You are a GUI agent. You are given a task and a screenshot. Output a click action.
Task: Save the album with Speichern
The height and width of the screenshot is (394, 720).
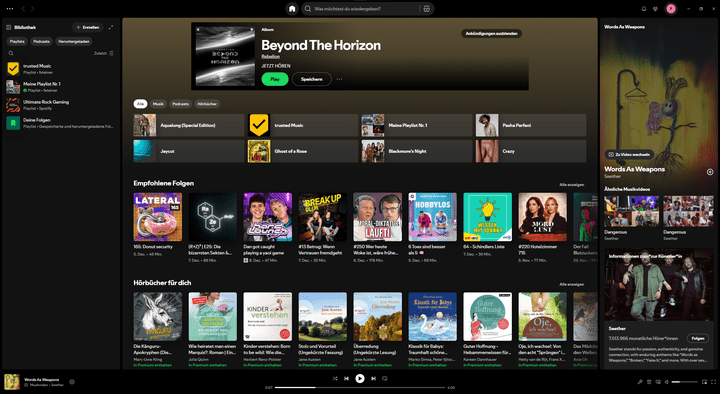click(x=311, y=79)
